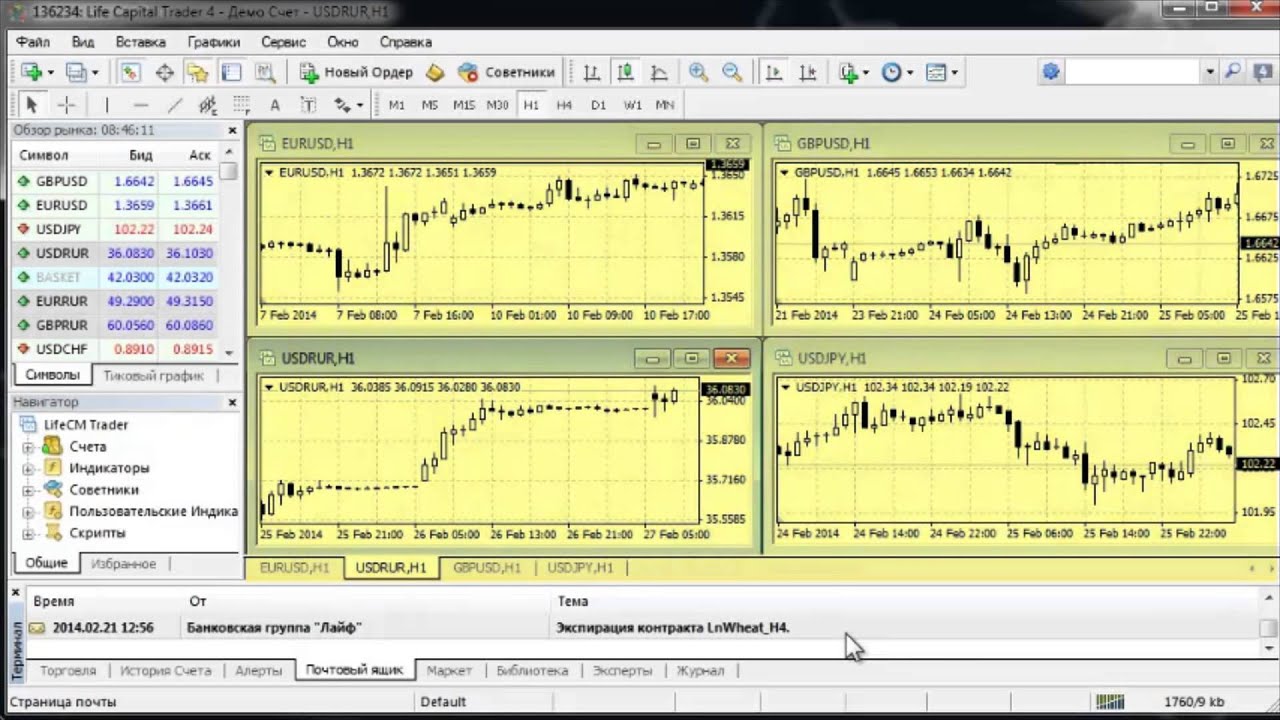Select the Fibonacci retracement tool
The height and width of the screenshot is (720, 1280).
(x=241, y=104)
